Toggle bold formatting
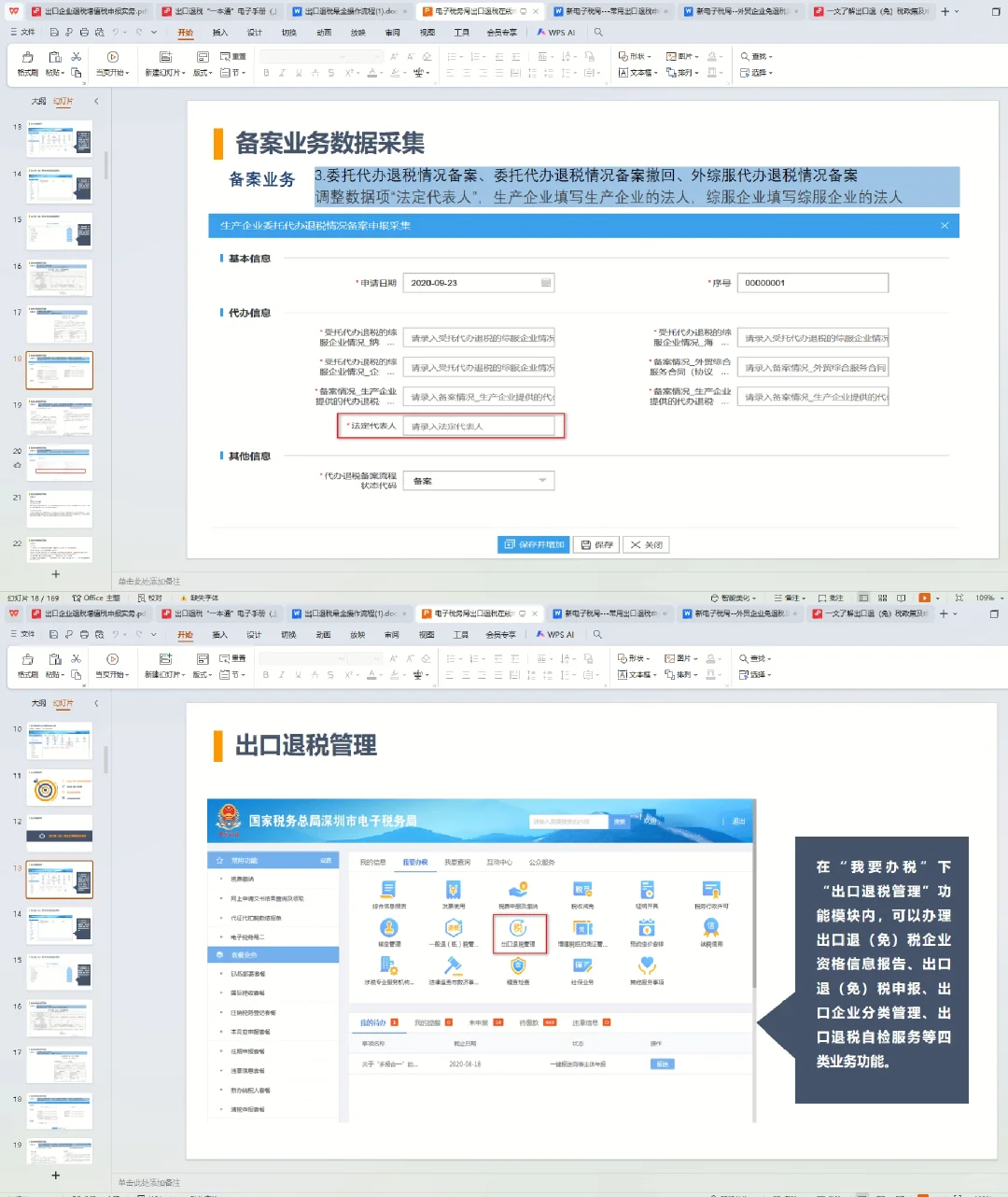The image size is (1008, 1197). click(267, 73)
